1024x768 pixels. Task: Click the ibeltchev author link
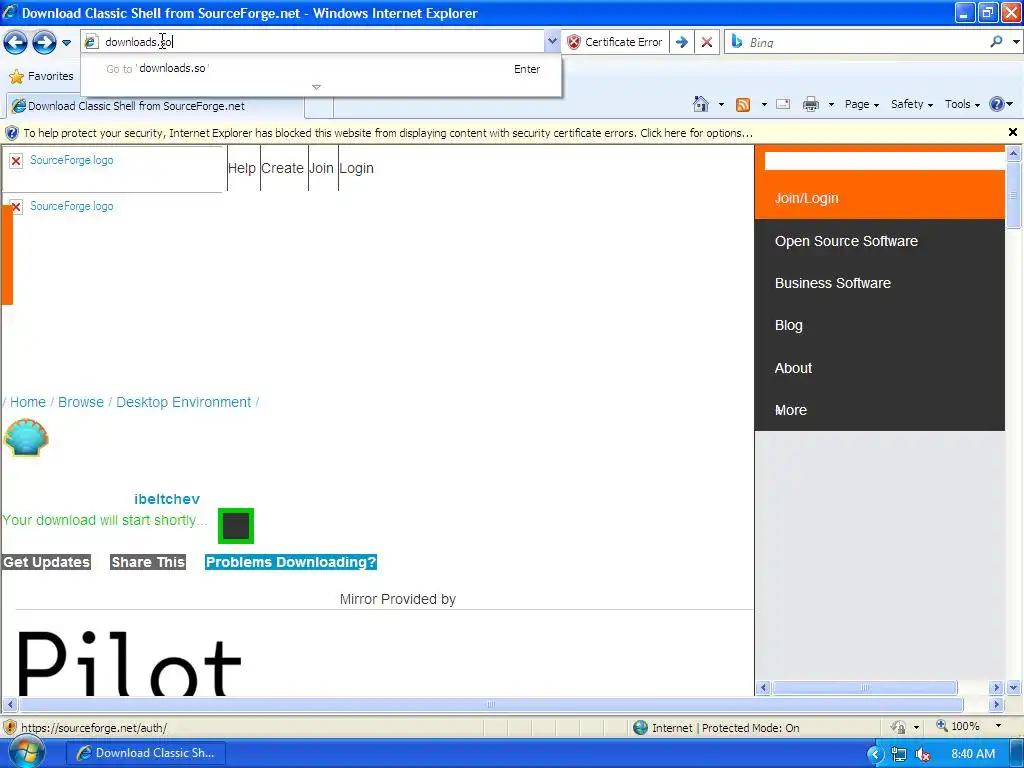[x=167, y=500]
